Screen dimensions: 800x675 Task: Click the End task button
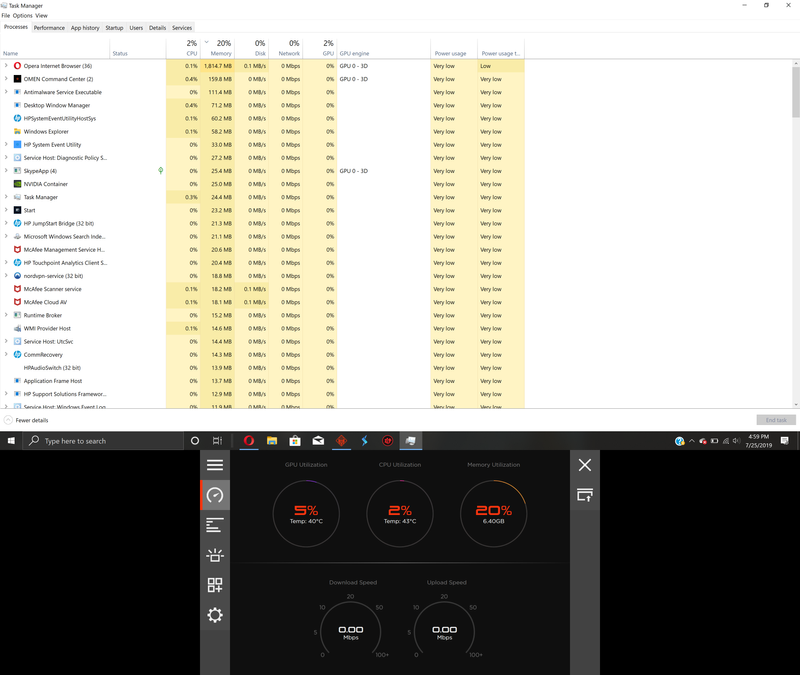776,420
